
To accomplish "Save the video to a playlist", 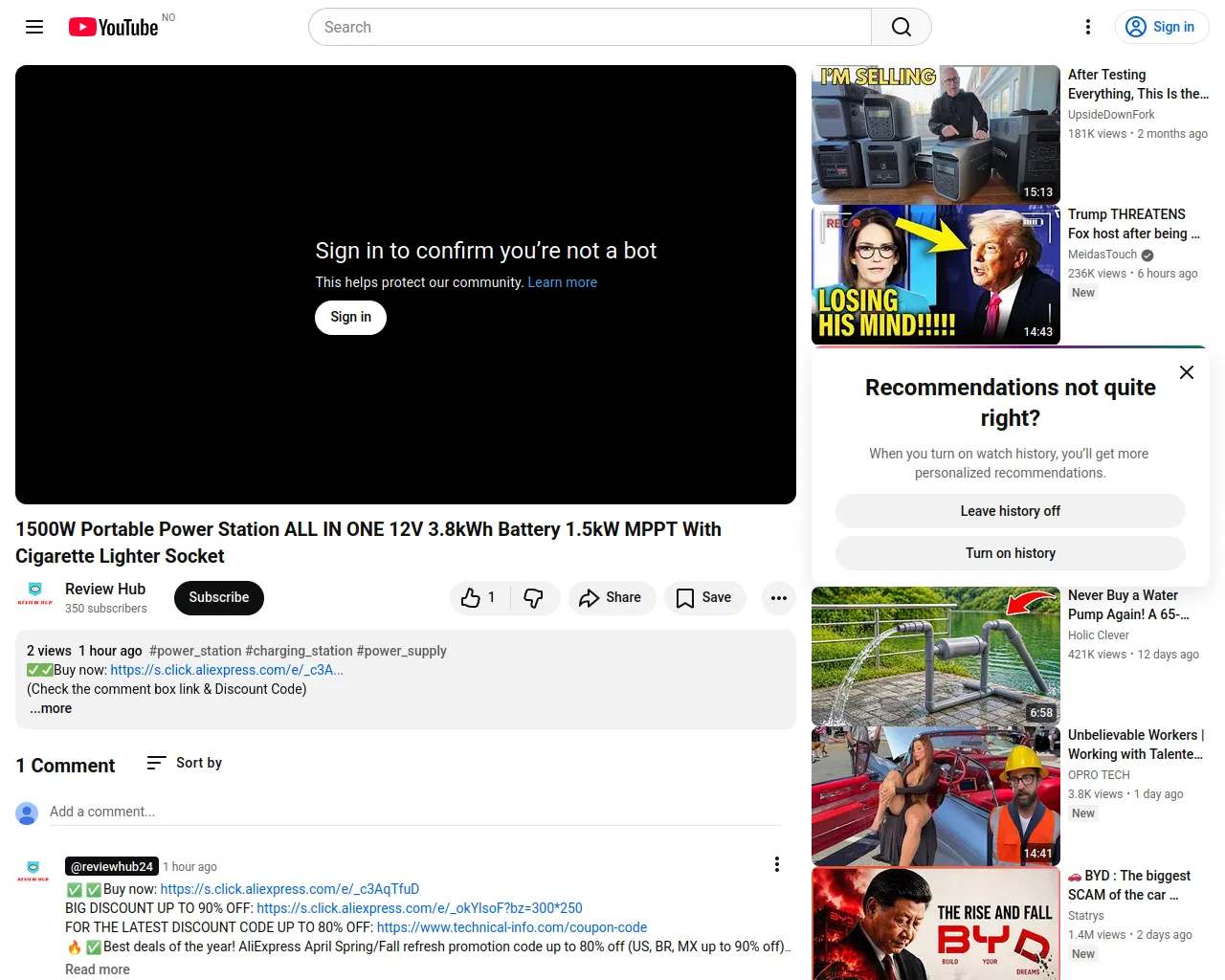I will (x=705, y=598).
